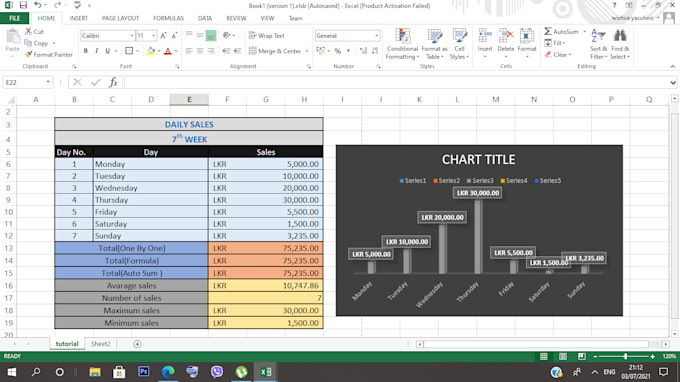This screenshot has width=680, height=382.
Task: Click Merge & Center
Action: click(275, 51)
